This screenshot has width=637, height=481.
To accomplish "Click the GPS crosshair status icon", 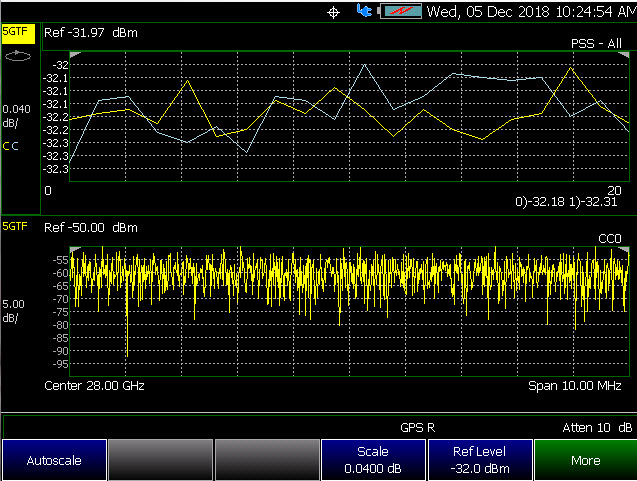I will (333, 13).
